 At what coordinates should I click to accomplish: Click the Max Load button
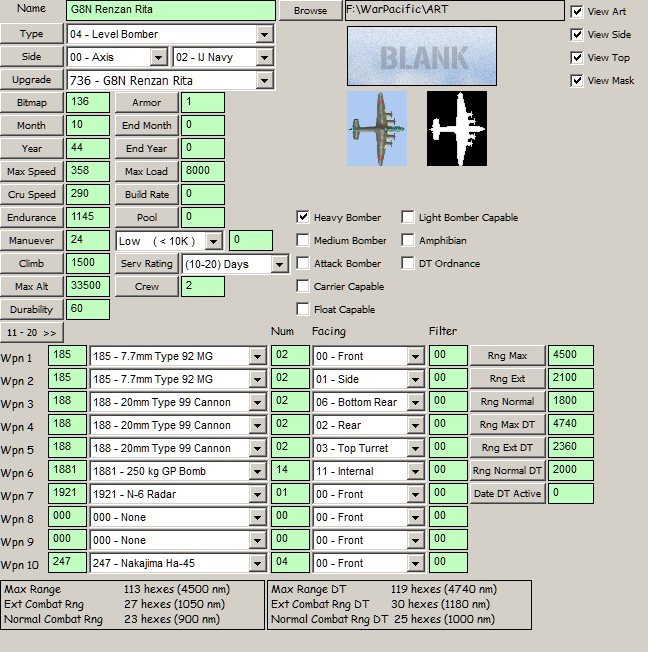coord(146,171)
